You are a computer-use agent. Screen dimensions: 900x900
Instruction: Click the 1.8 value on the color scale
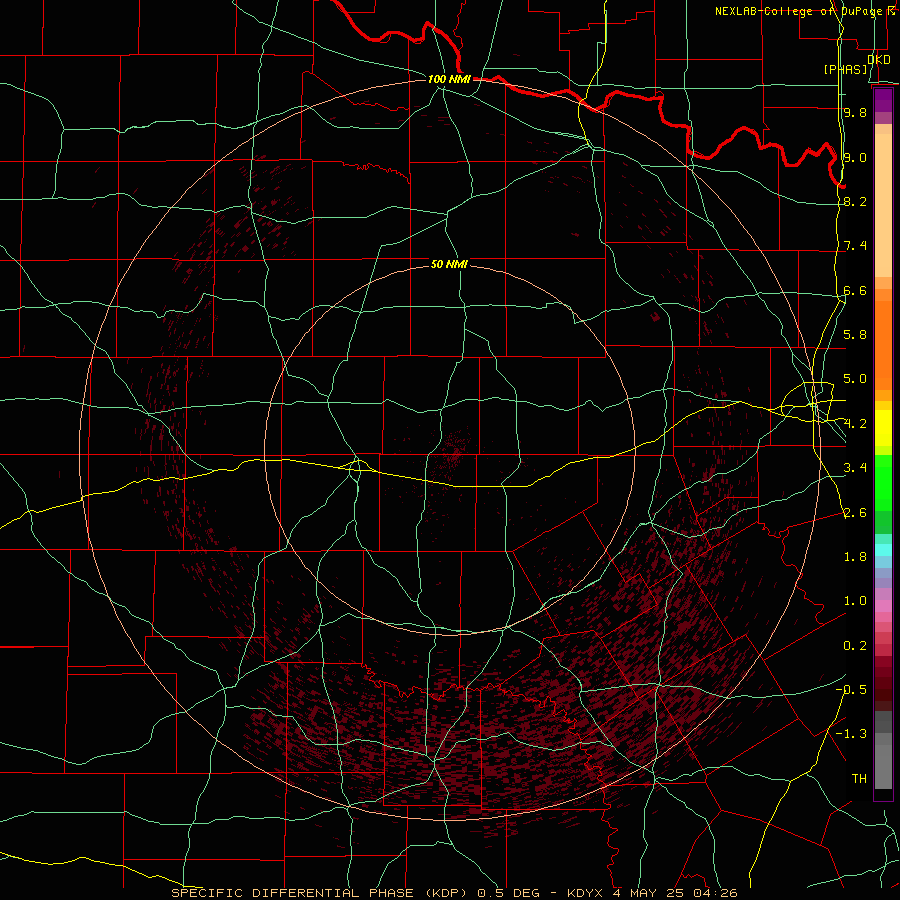click(855, 557)
